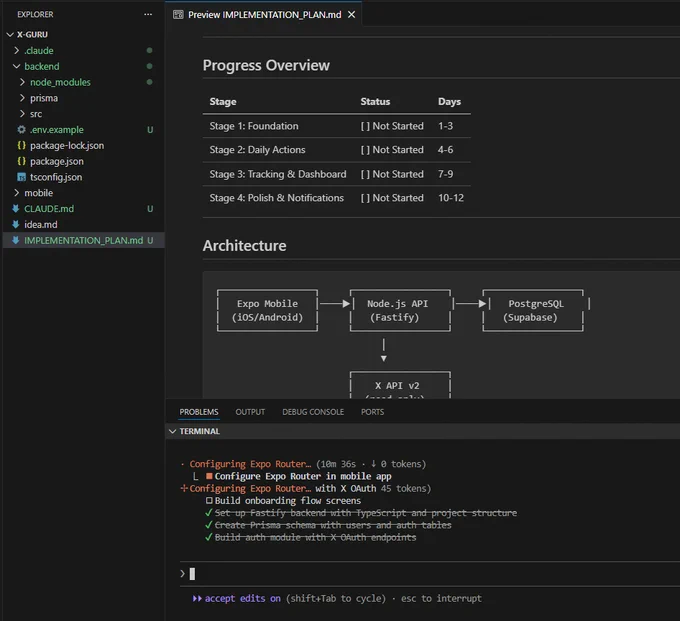Expand the node_modules folder
Viewport: 680px width, 621px height.
point(22,82)
